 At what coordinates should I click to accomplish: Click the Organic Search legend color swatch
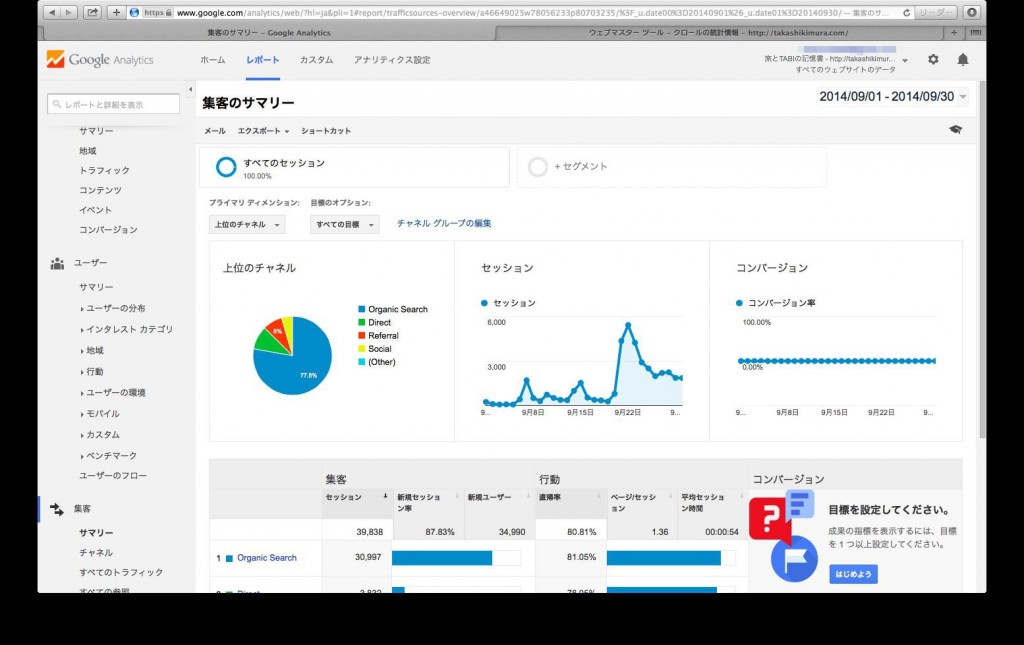[362, 310]
